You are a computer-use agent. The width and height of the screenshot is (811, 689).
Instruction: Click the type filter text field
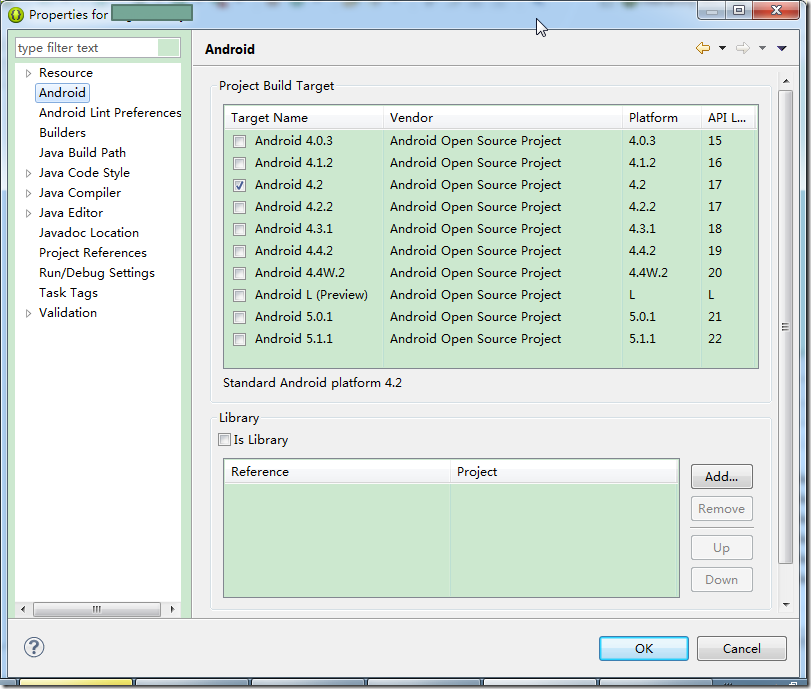tap(87, 48)
